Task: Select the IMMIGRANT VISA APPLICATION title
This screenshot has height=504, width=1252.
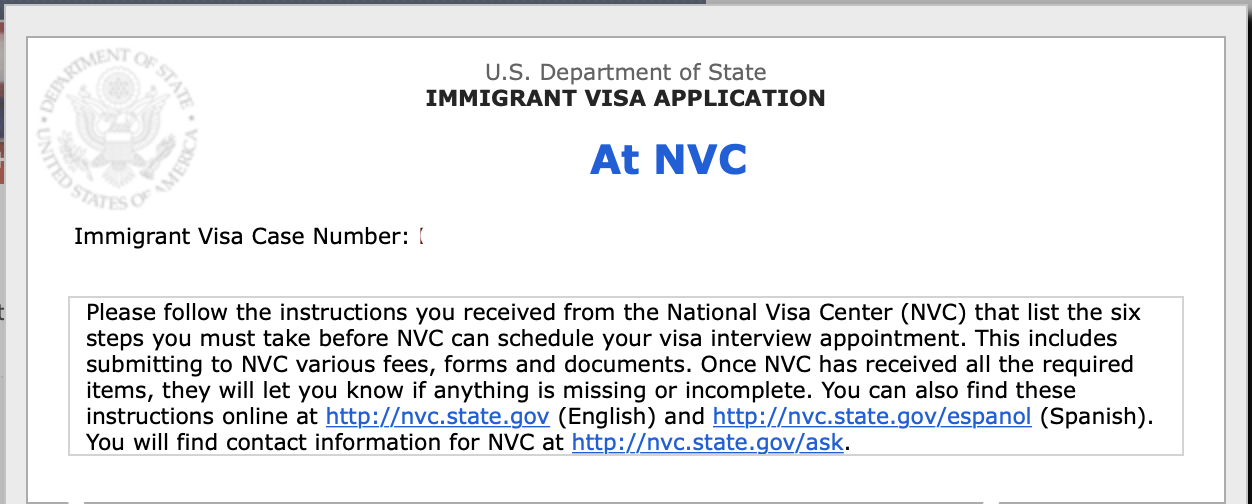Action: (x=626, y=98)
